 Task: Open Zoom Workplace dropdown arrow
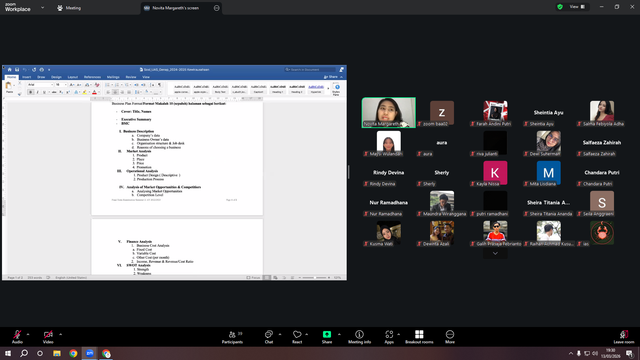point(42,7)
